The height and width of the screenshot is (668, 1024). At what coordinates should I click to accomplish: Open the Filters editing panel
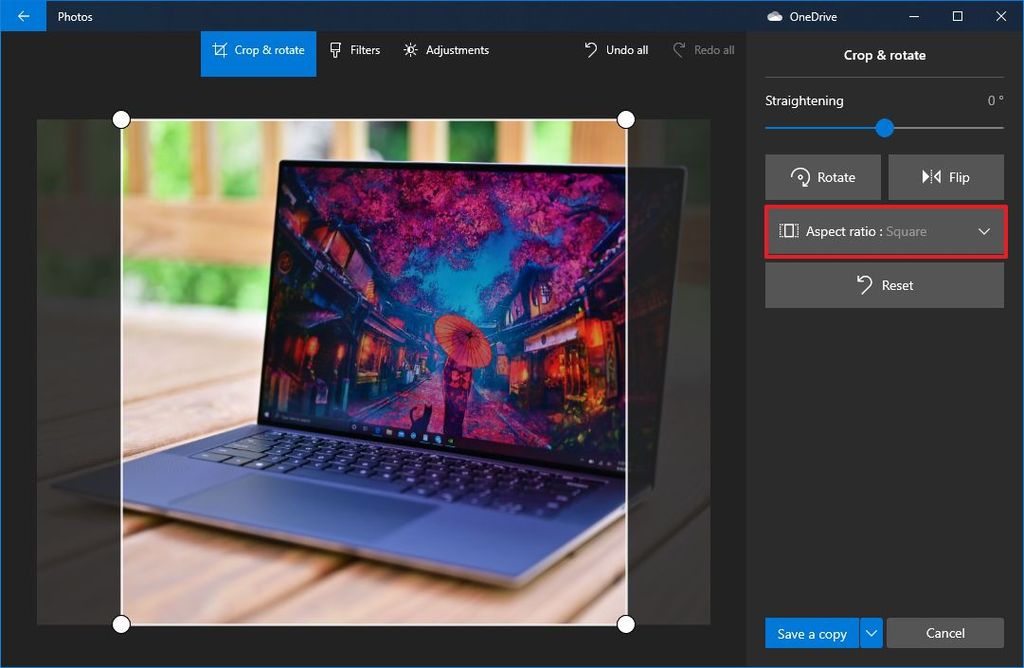[x=355, y=50]
